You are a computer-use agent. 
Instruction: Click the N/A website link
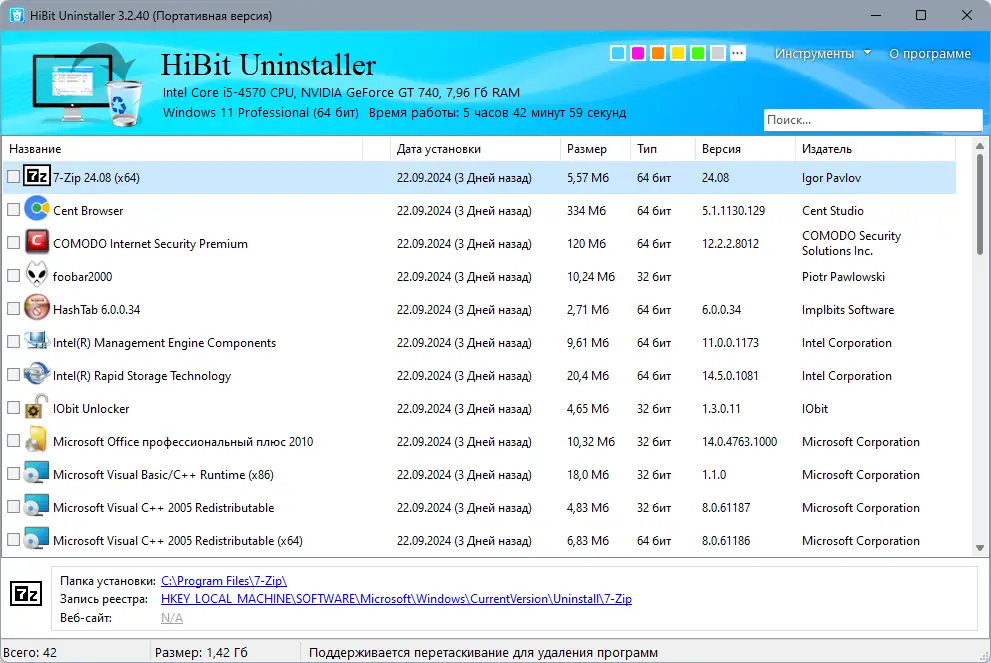tap(172, 618)
